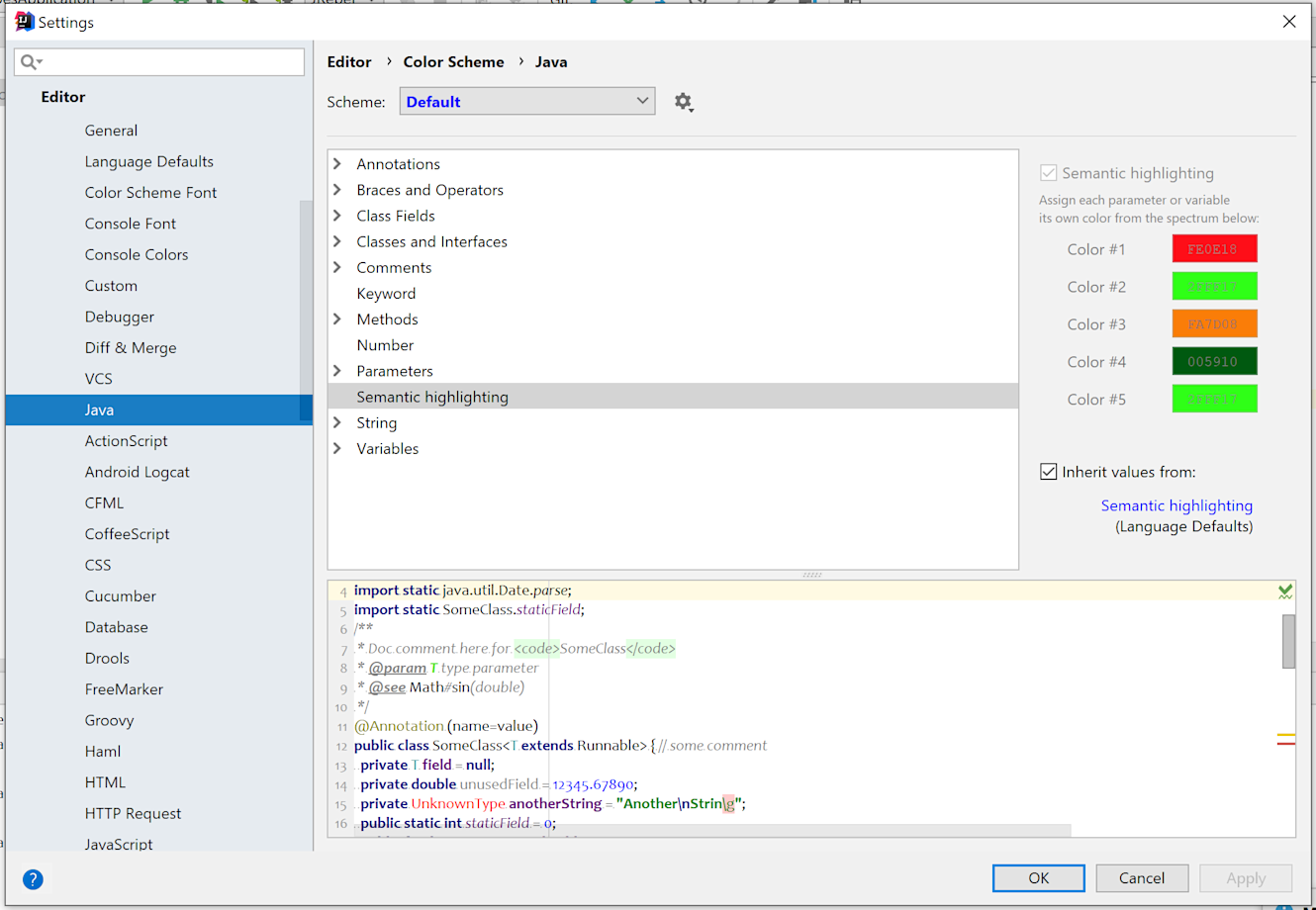Screen dimensions: 1316x910
Task: Select Number in the attributes list
Action: coord(385,345)
